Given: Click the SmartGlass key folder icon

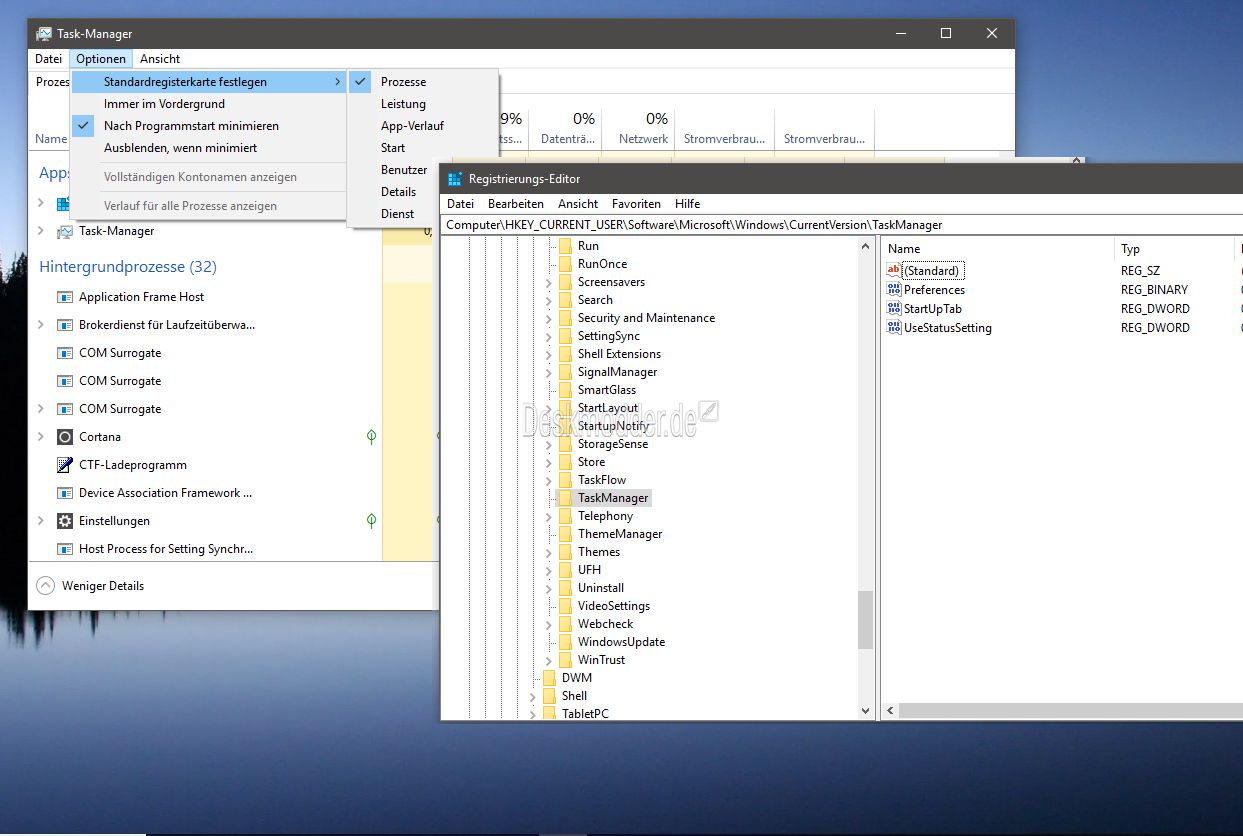Looking at the screenshot, I should click(565, 390).
